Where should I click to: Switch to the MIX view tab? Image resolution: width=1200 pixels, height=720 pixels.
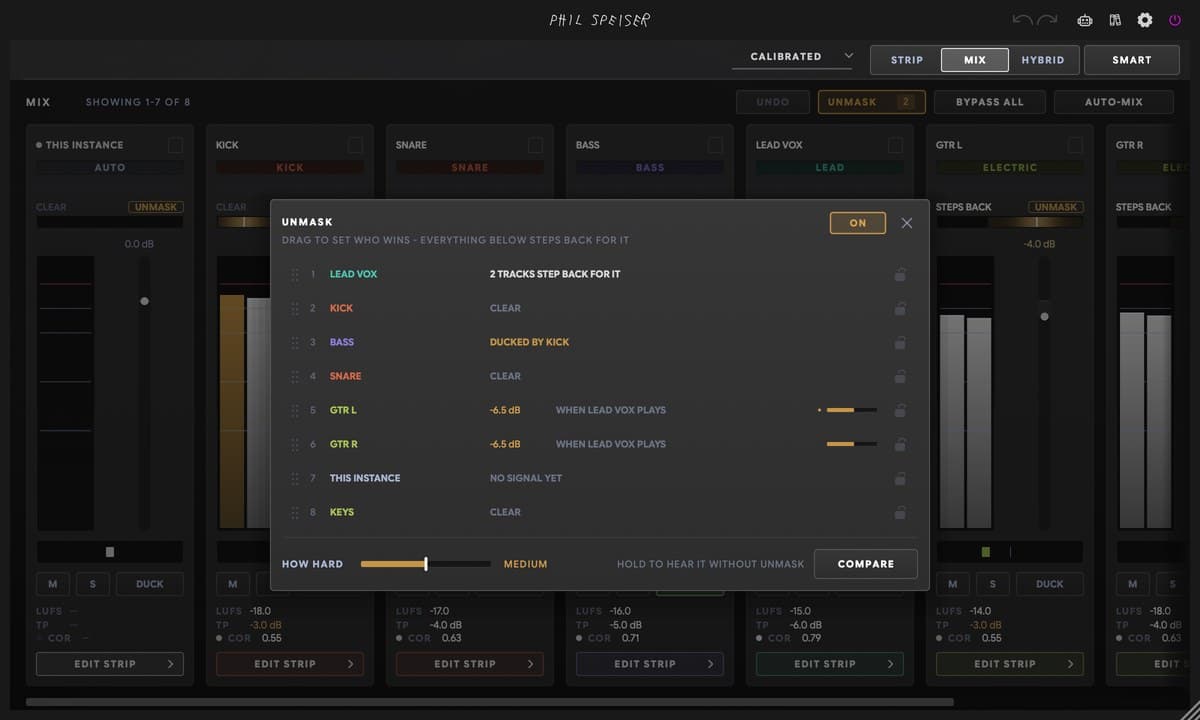(975, 60)
